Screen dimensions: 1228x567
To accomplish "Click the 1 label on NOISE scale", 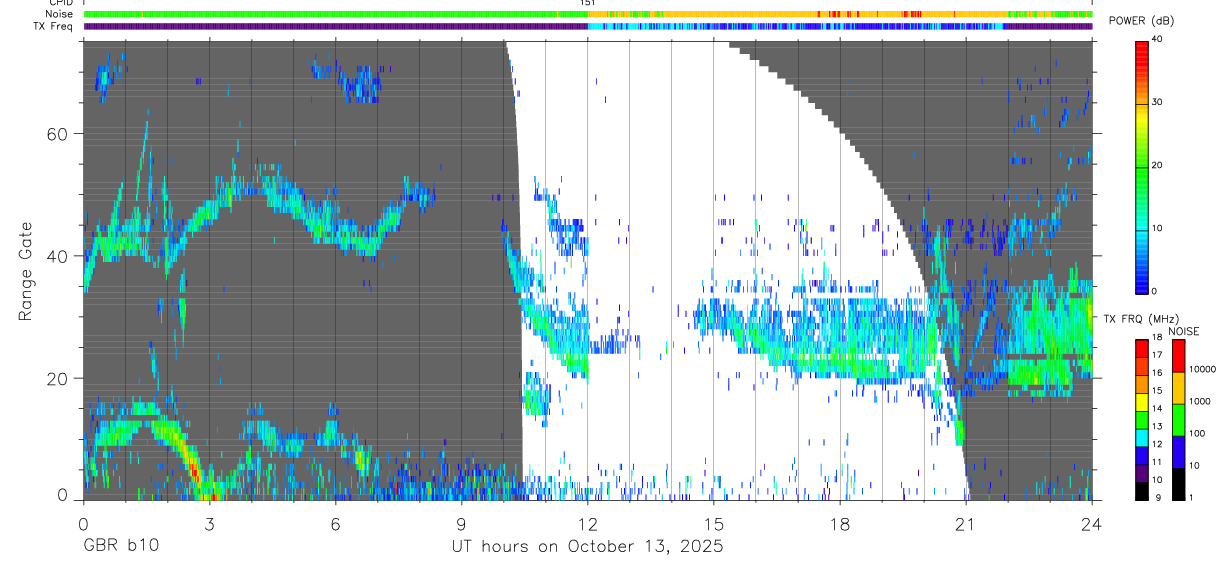I will 1193,497.
